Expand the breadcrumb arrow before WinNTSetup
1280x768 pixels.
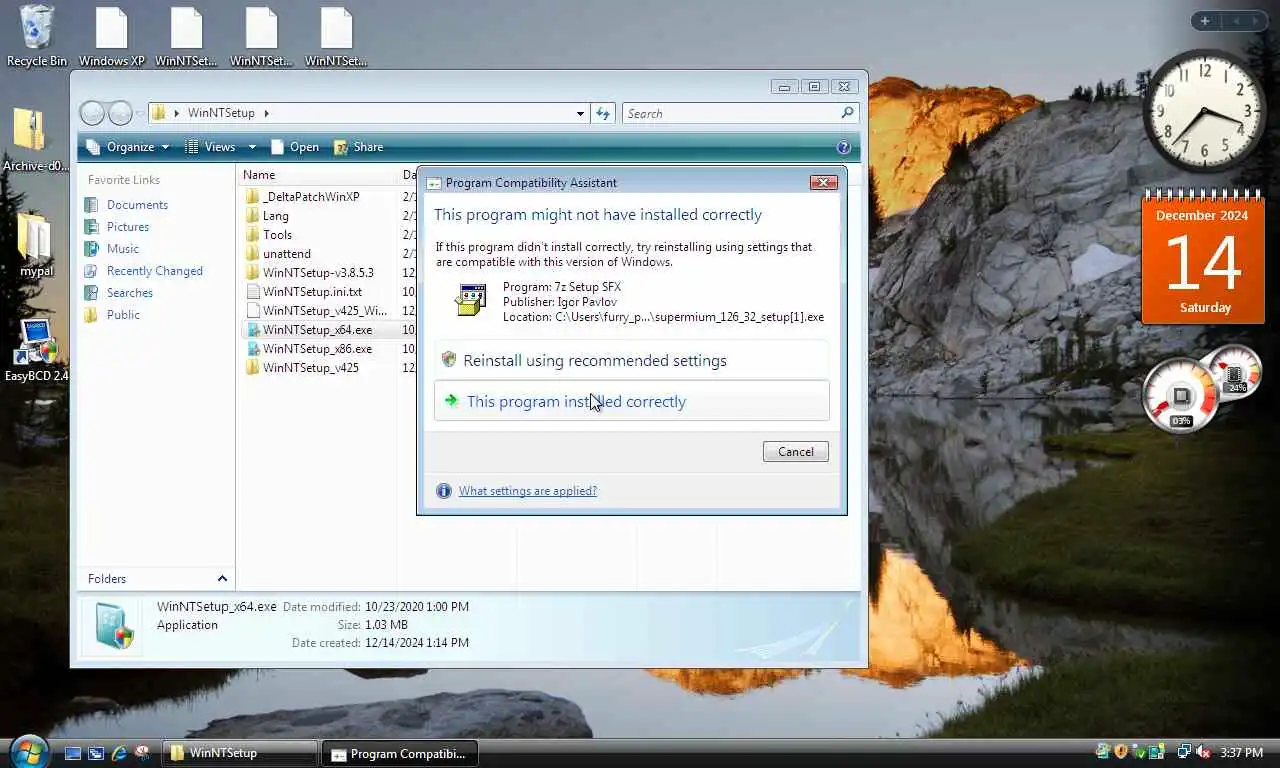pyautogui.click(x=177, y=113)
